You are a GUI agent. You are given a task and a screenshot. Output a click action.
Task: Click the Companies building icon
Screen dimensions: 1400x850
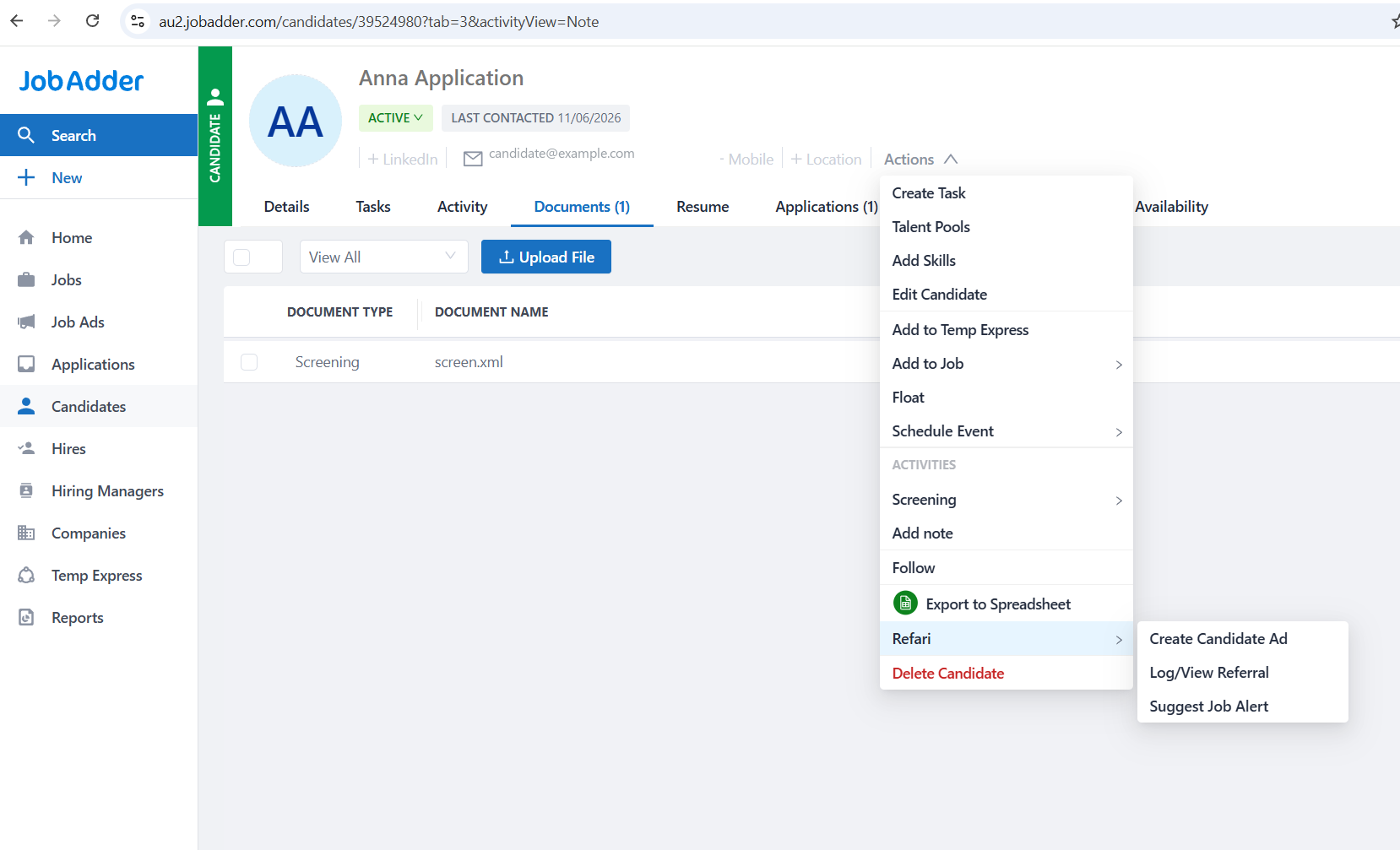click(26, 533)
